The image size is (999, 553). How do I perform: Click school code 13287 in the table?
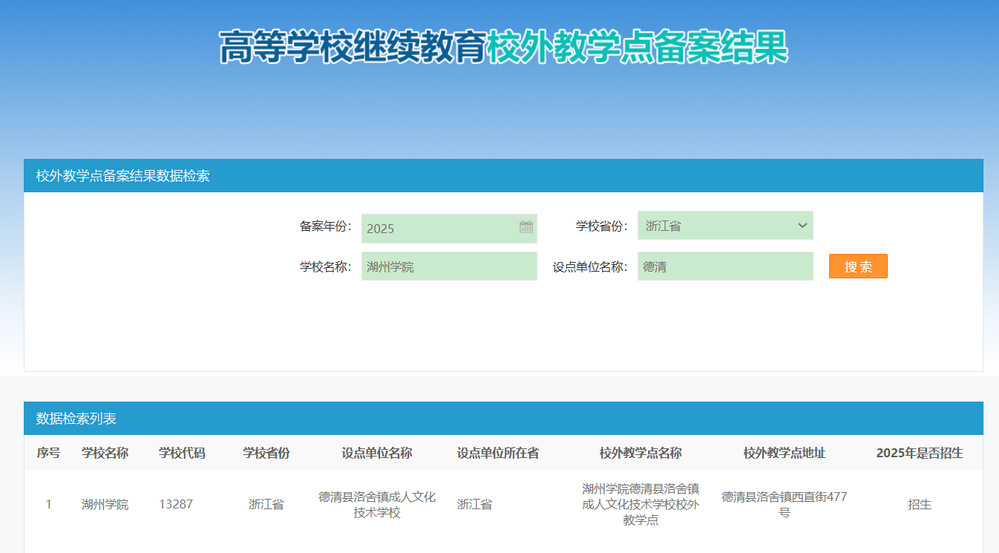point(176,505)
